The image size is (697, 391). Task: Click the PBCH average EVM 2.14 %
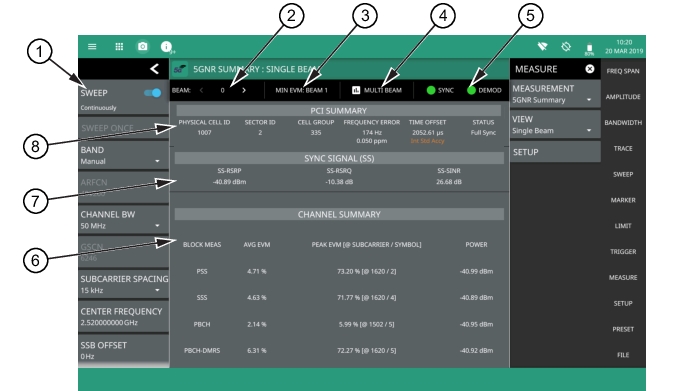coord(256,324)
